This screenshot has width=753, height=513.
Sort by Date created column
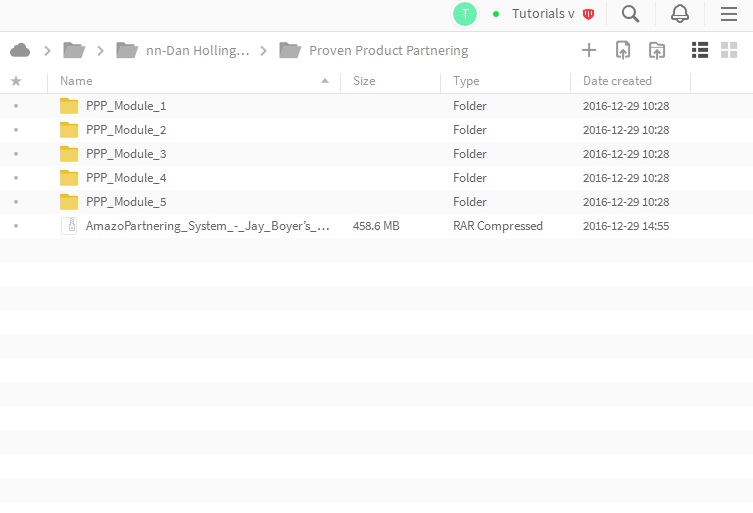[617, 81]
